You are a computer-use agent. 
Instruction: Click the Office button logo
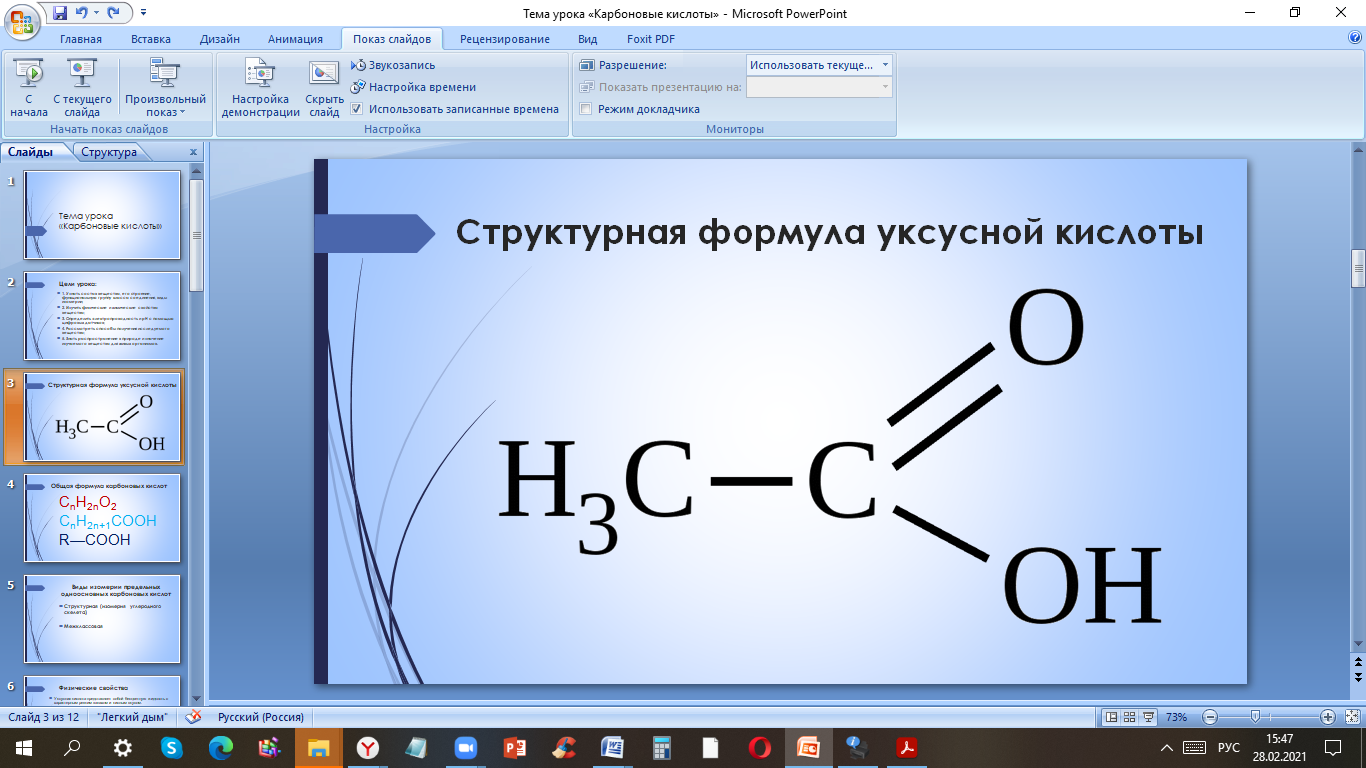pyautogui.click(x=22, y=18)
